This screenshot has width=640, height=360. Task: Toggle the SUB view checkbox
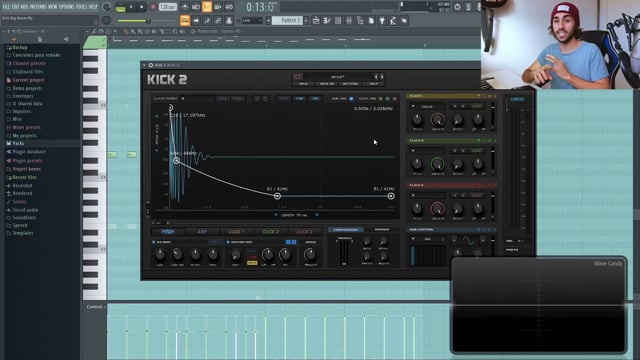coord(351,98)
